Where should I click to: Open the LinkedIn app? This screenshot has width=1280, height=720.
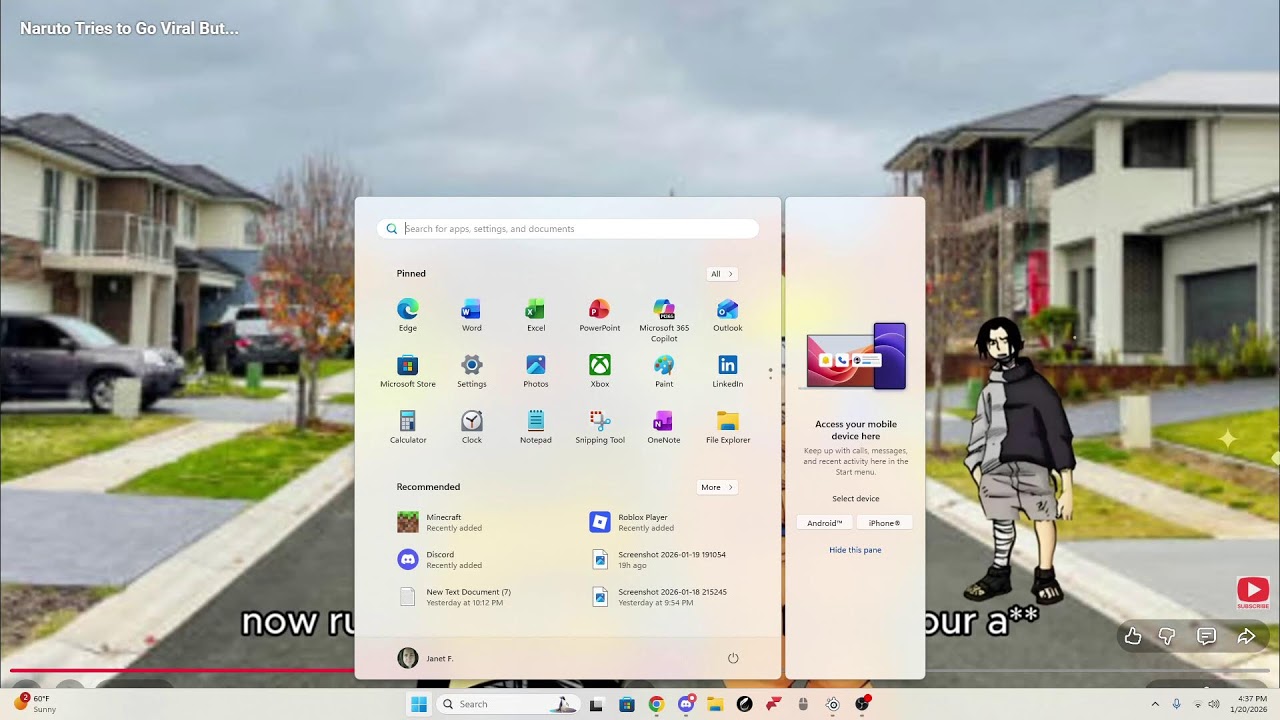coord(728,371)
